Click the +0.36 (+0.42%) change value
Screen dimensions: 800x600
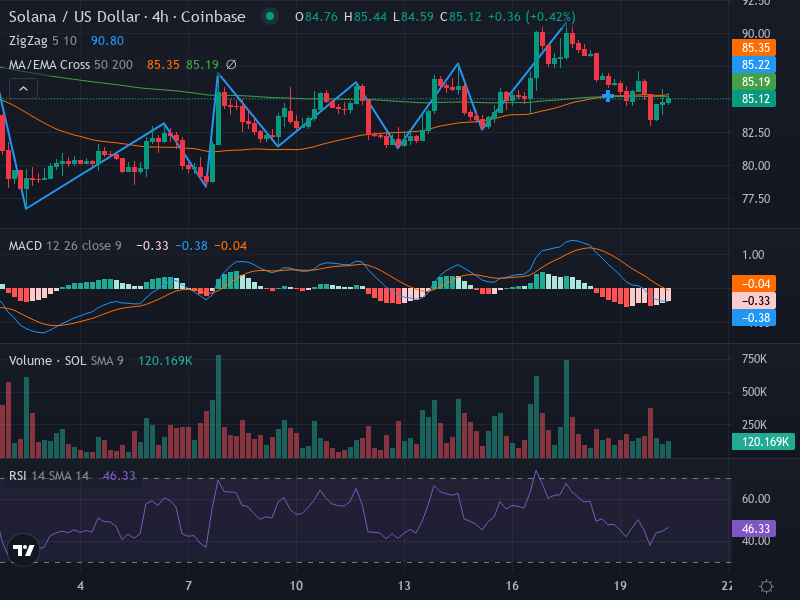pos(532,17)
